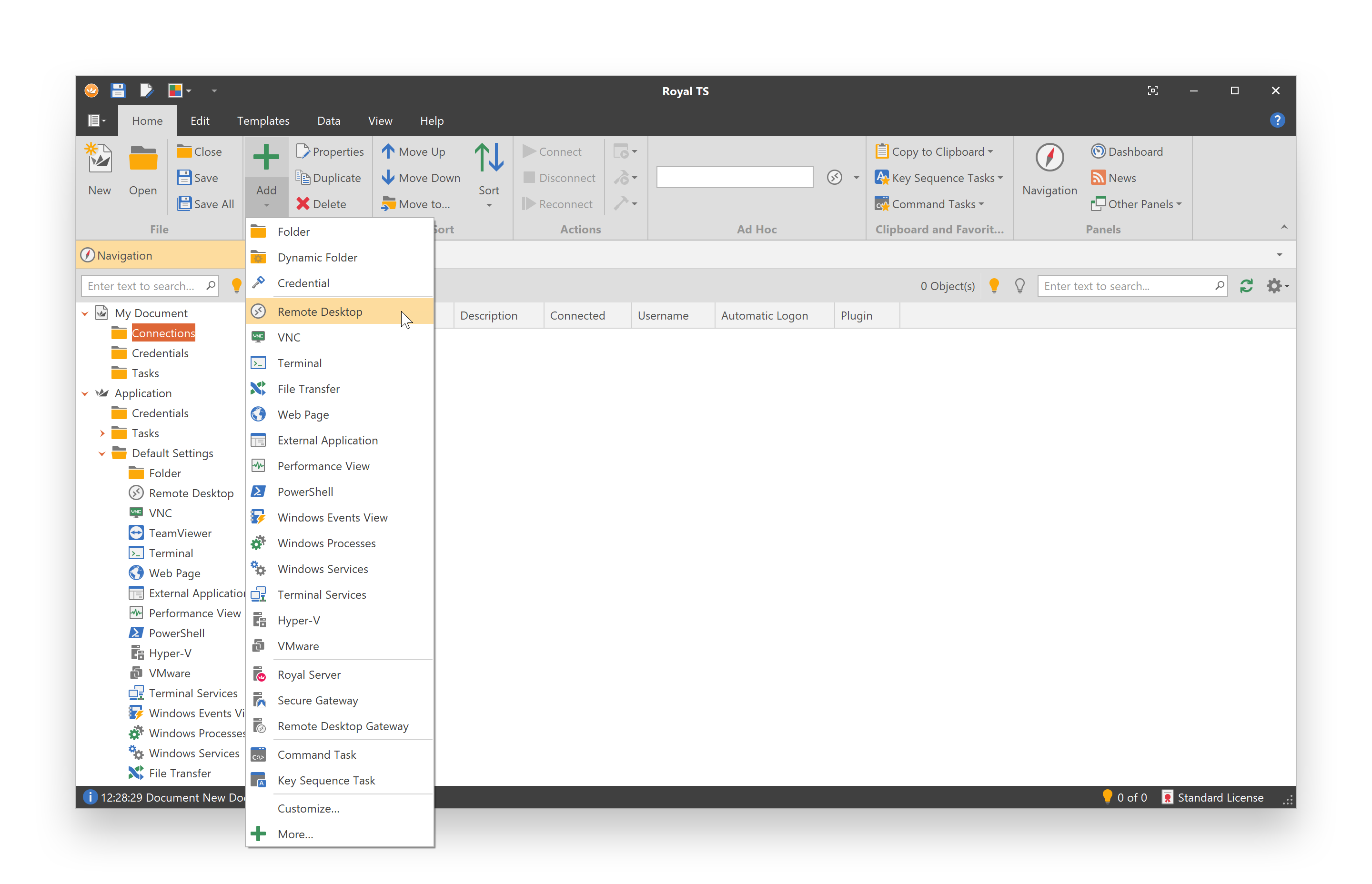This screenshot has height=884, width=1372.
Task: Click the outlined lightbulb icon near object count
Action: click(x=1019, y=285)
